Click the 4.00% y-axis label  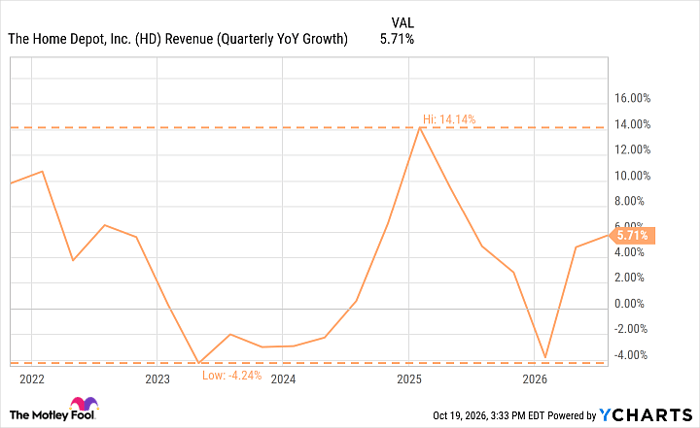pos(629,252)
